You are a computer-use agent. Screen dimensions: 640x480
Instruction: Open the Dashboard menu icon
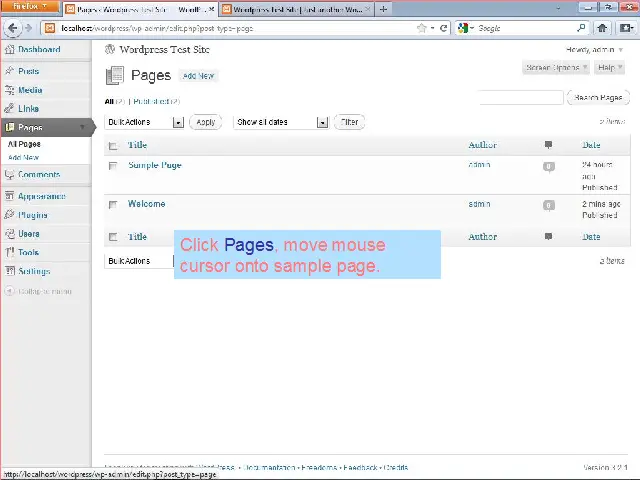pyautogui.click(x=9, y=50)
